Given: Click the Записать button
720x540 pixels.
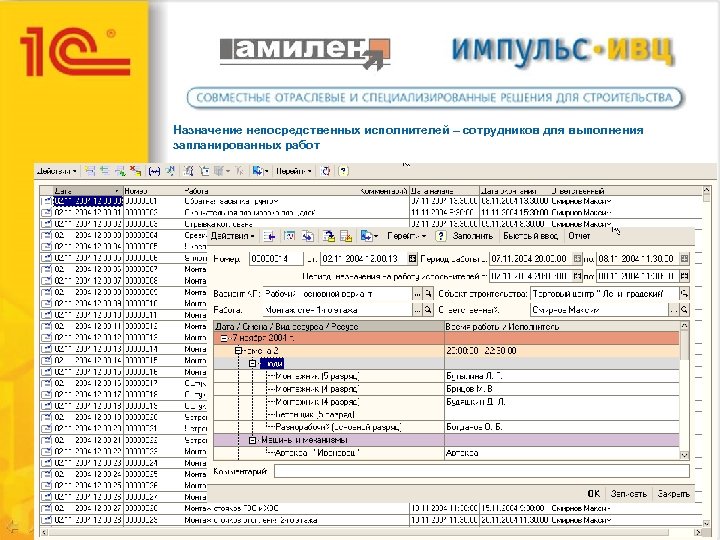Looking at the screenshot, I should (628, 494).
